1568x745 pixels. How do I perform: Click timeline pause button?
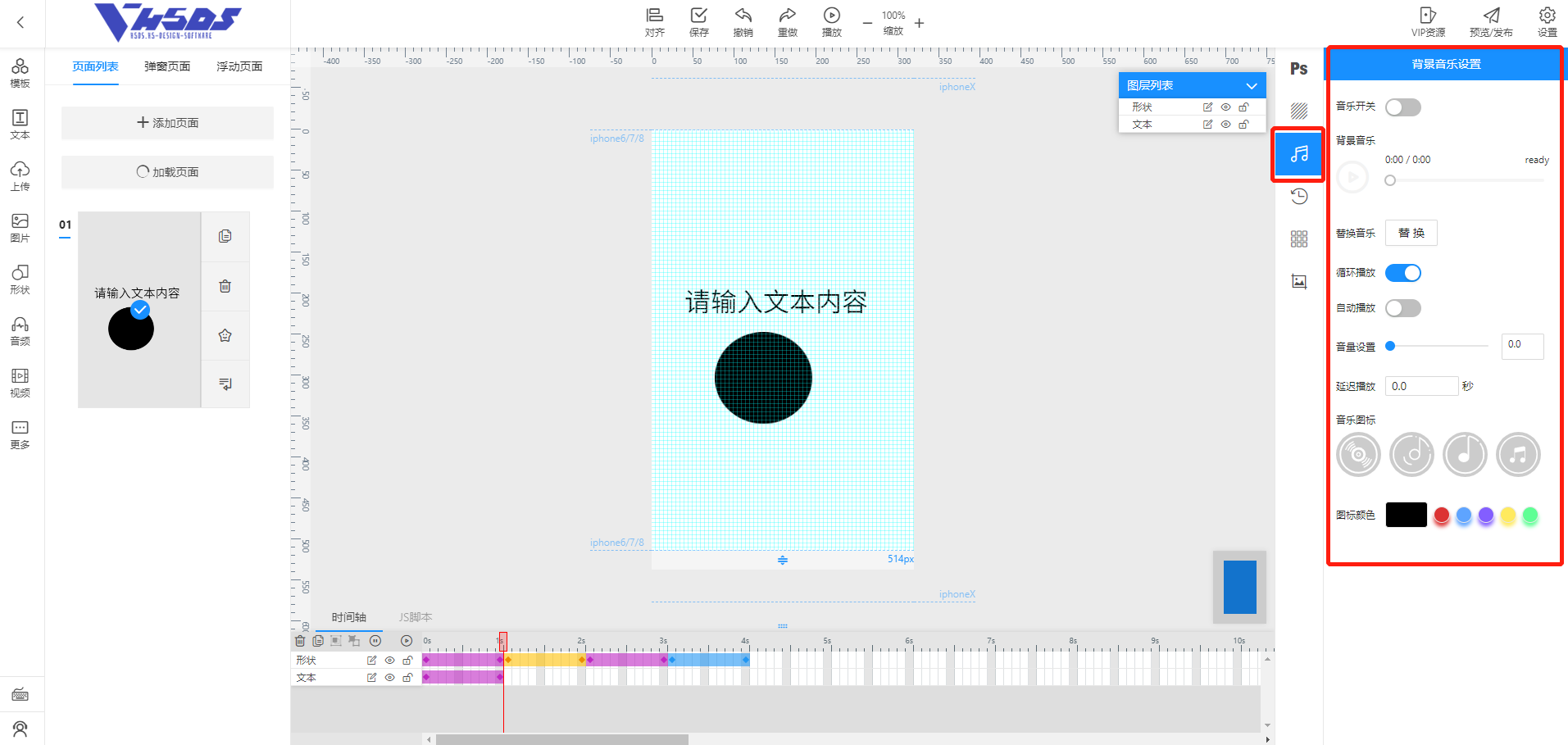coord(375,641)
